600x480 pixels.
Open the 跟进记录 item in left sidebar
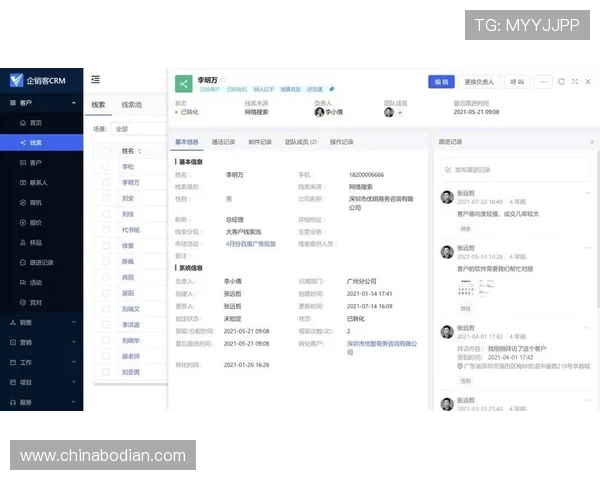42,262
